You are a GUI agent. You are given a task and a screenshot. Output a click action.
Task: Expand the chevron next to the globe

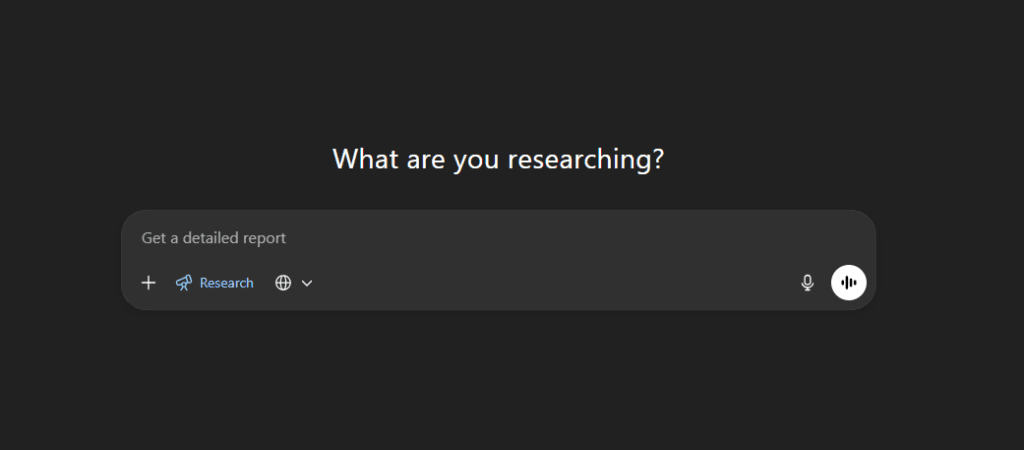tap(307, 283)
